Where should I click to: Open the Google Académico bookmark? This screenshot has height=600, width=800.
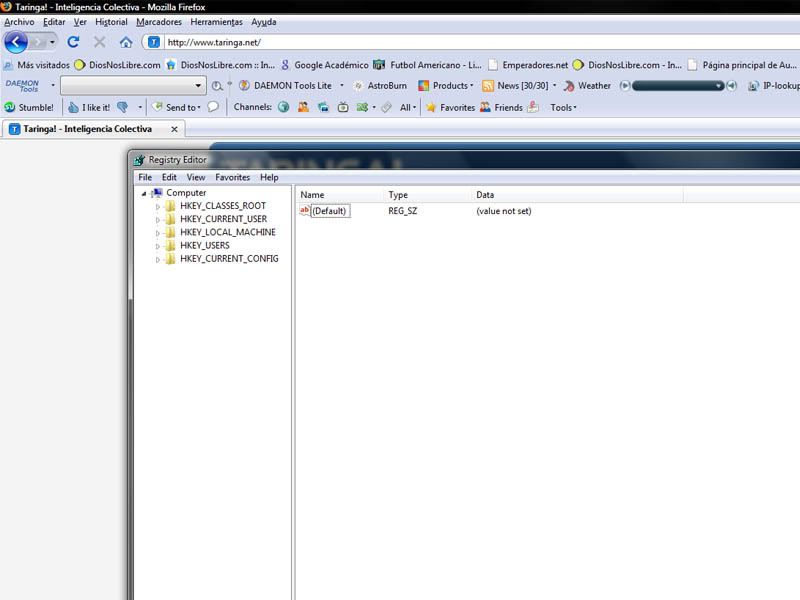(324, 65)
